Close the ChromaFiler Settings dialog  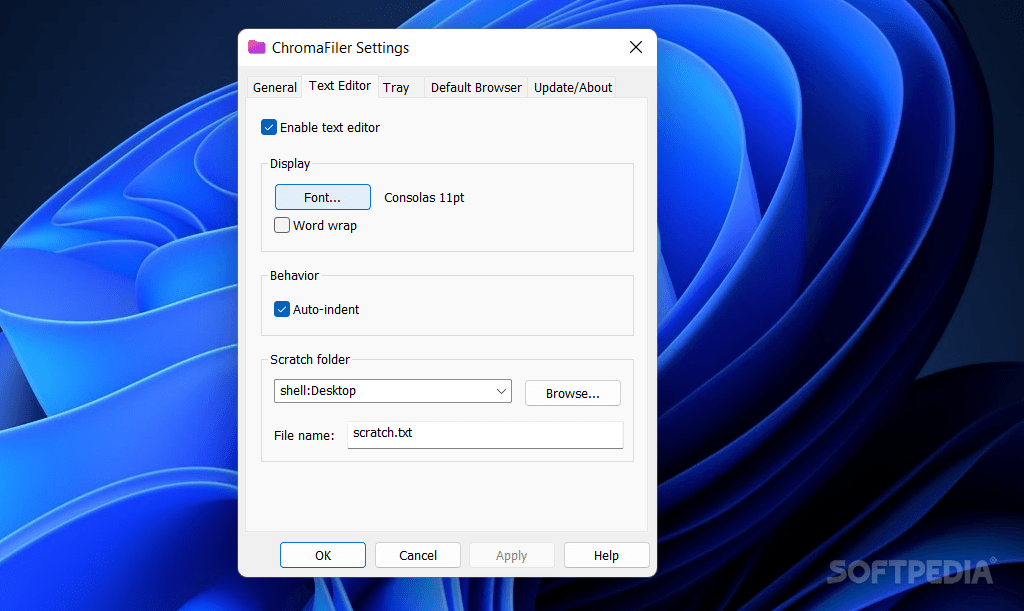tap(635, 47)
